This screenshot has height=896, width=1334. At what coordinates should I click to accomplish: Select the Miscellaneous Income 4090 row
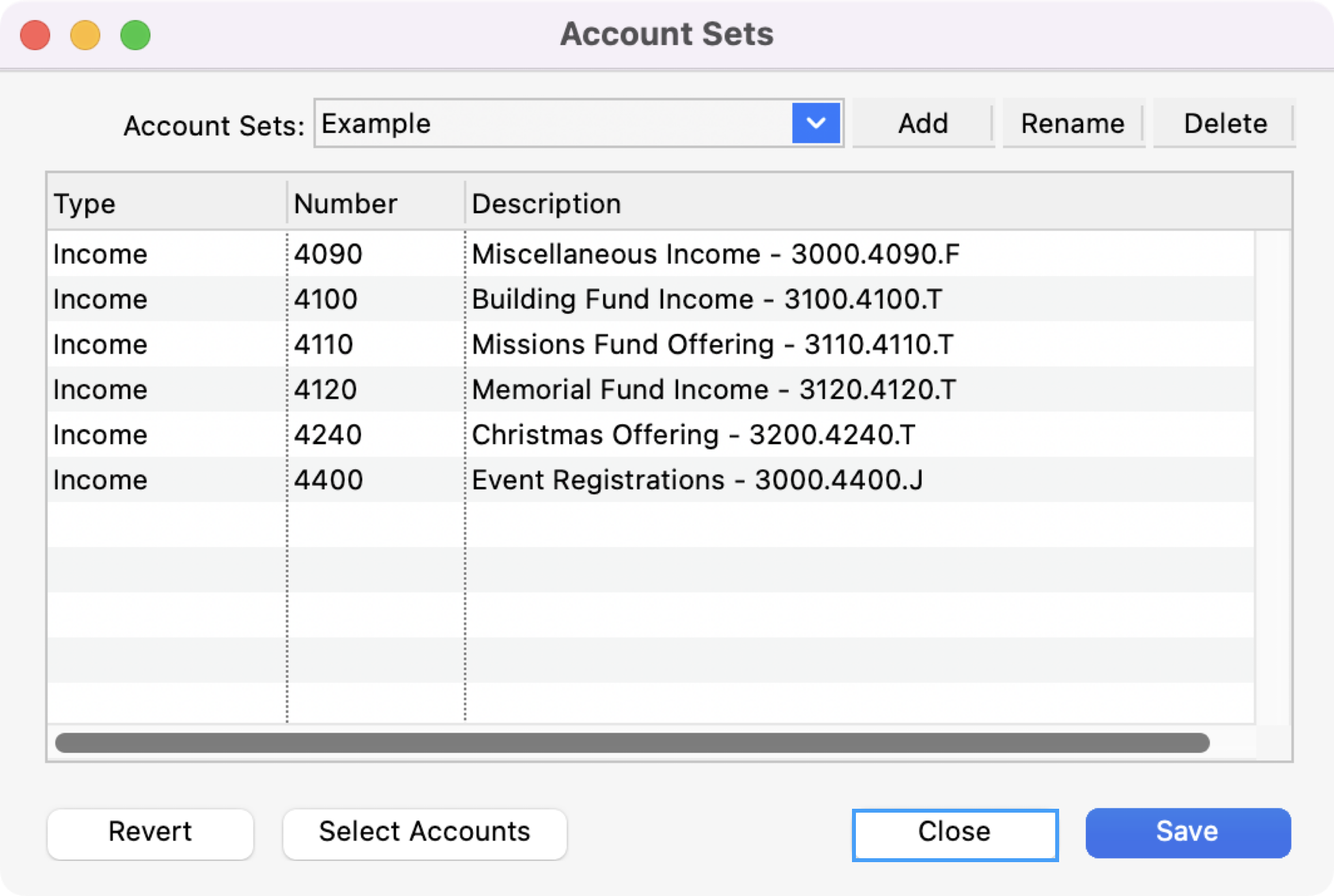coord(651,254)
